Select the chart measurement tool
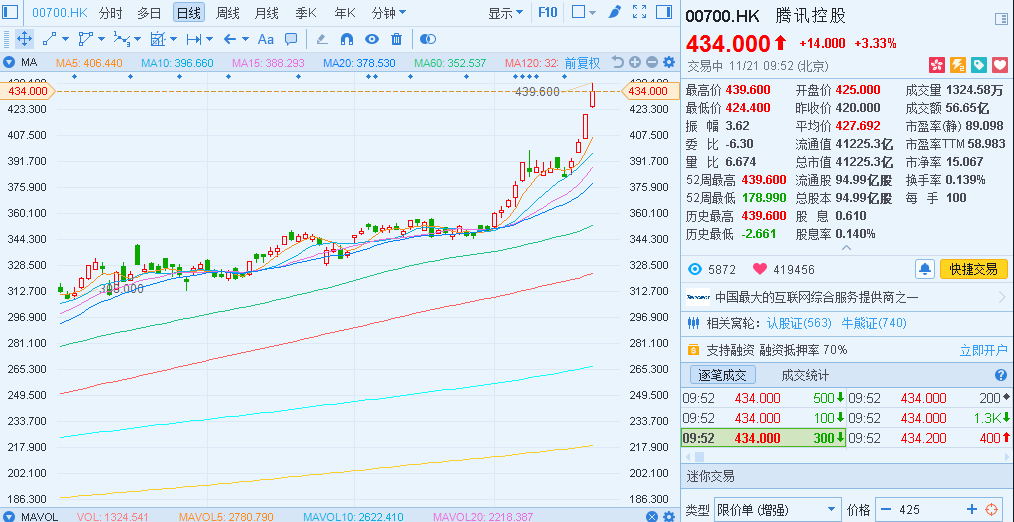 (x=158, y=39)
